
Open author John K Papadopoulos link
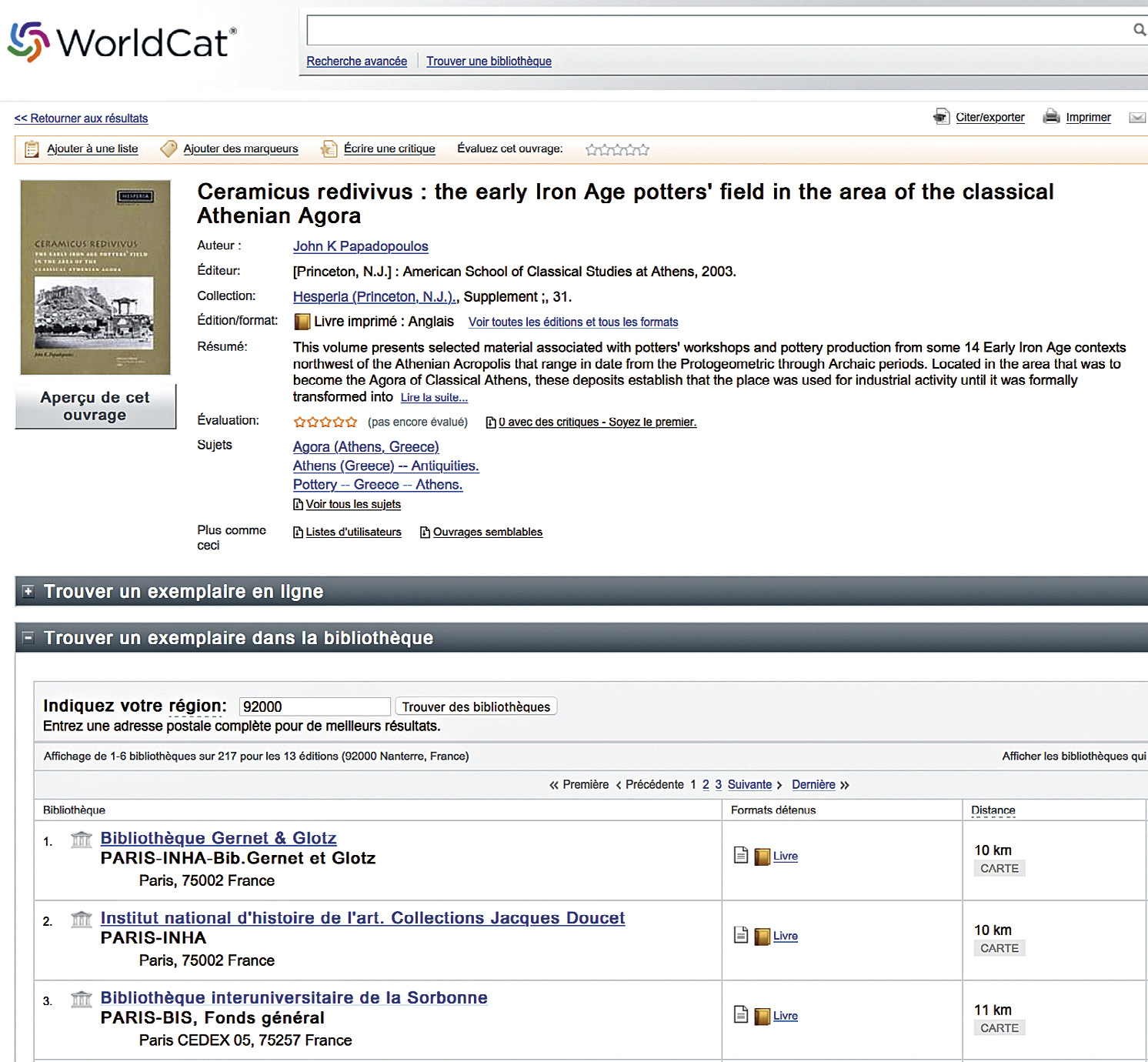point(361,246)
